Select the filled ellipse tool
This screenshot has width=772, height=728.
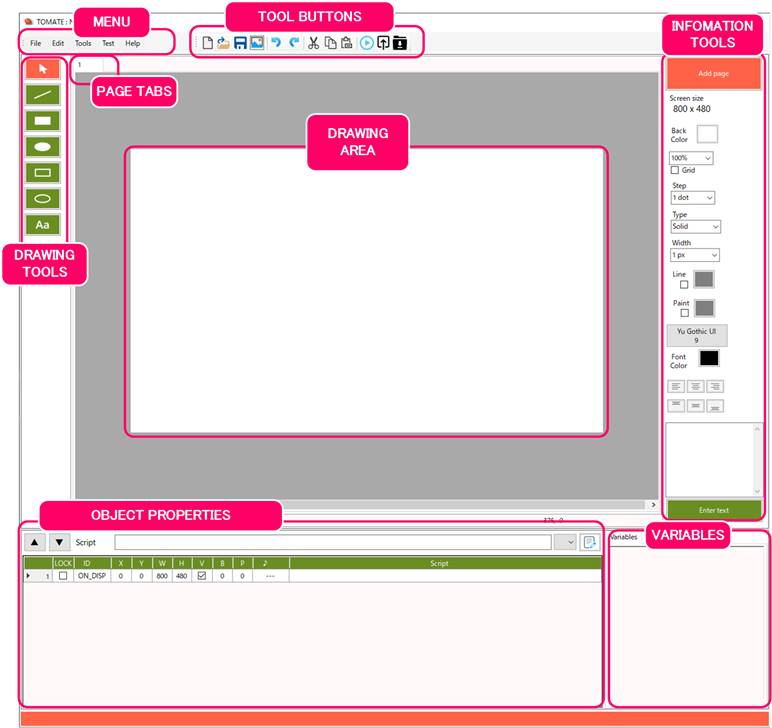click(42, 147)
